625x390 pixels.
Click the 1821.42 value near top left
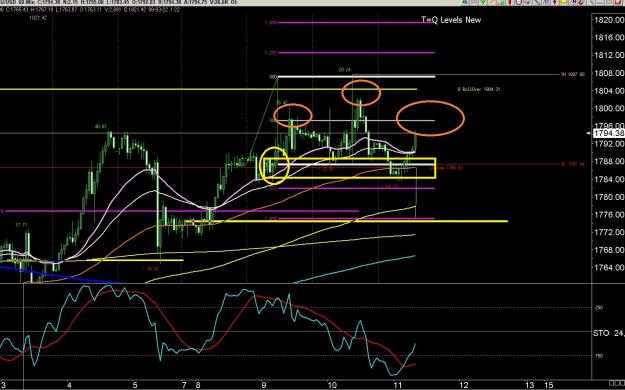(x=38, y=18)
